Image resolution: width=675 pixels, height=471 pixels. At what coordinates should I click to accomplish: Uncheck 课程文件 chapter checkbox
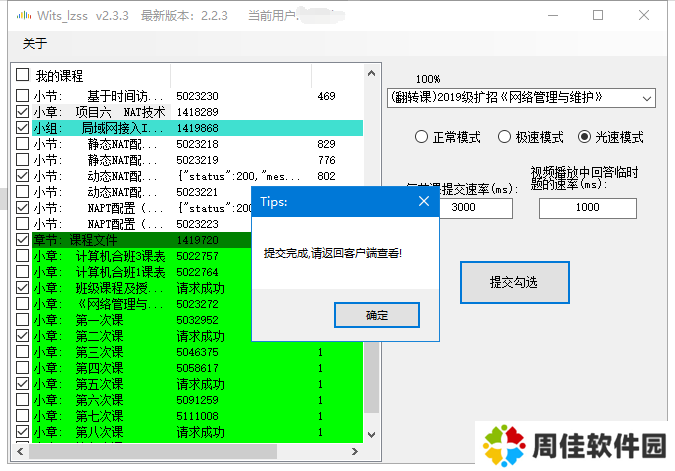coord(23,241)
